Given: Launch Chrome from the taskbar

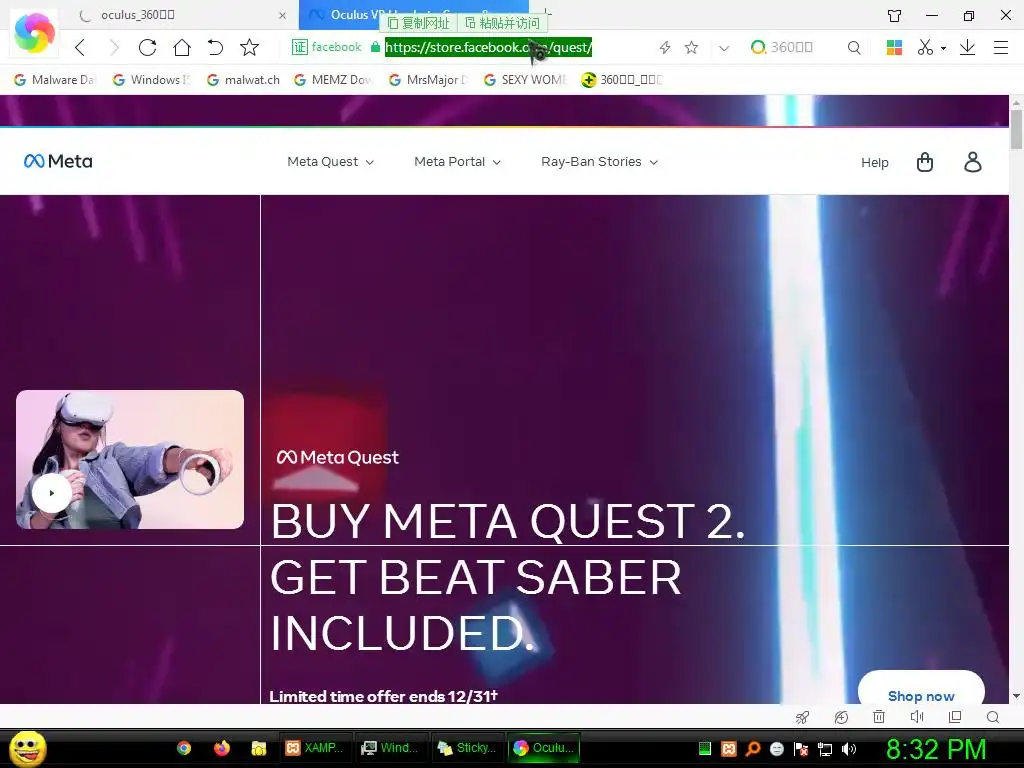Looking at the screenshot, I should 184,748.
